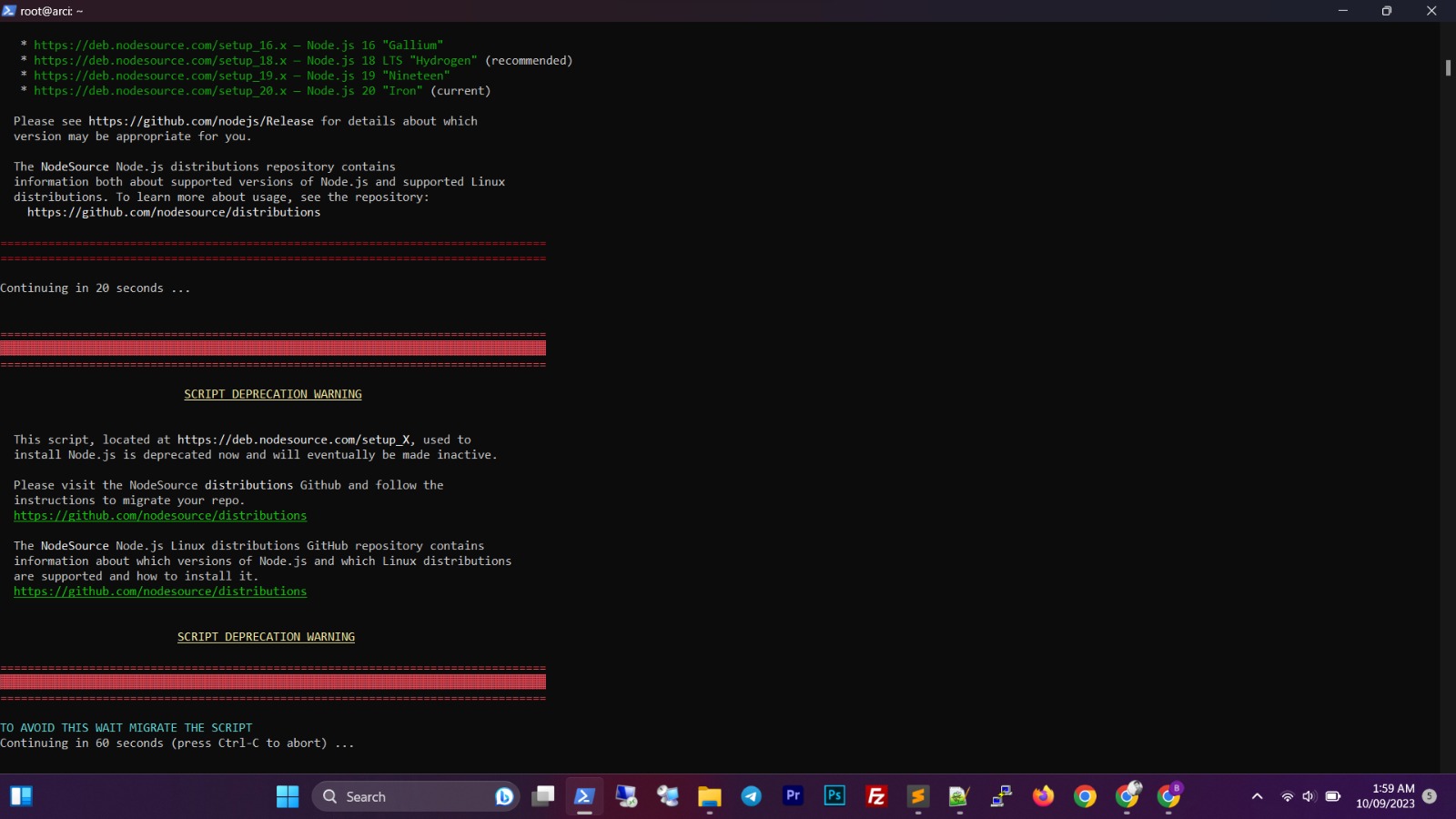Click the speaker volume tray icon
This screenshot has width=1456, height=819.
[x=1309, y=796]
